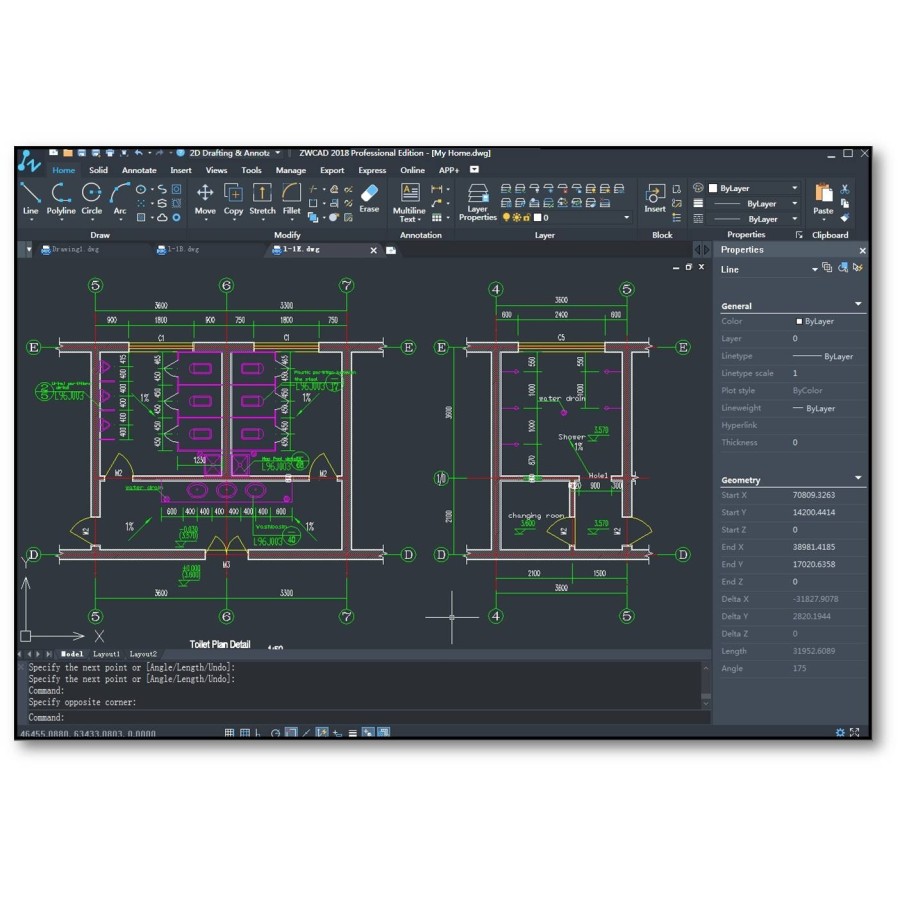Click the Undo arrow in quick access toolbar
The image size is (900, 900).
coord(138,153)
